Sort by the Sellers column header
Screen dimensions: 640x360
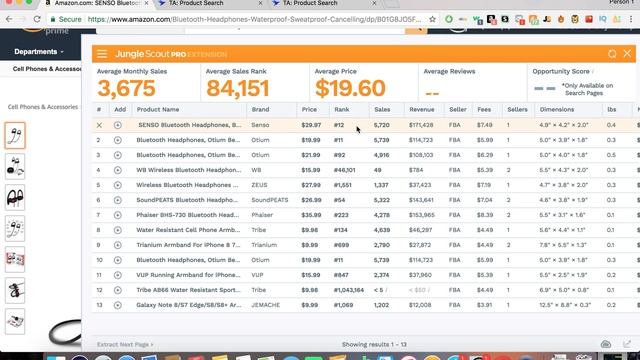click(x=517, y=109)
